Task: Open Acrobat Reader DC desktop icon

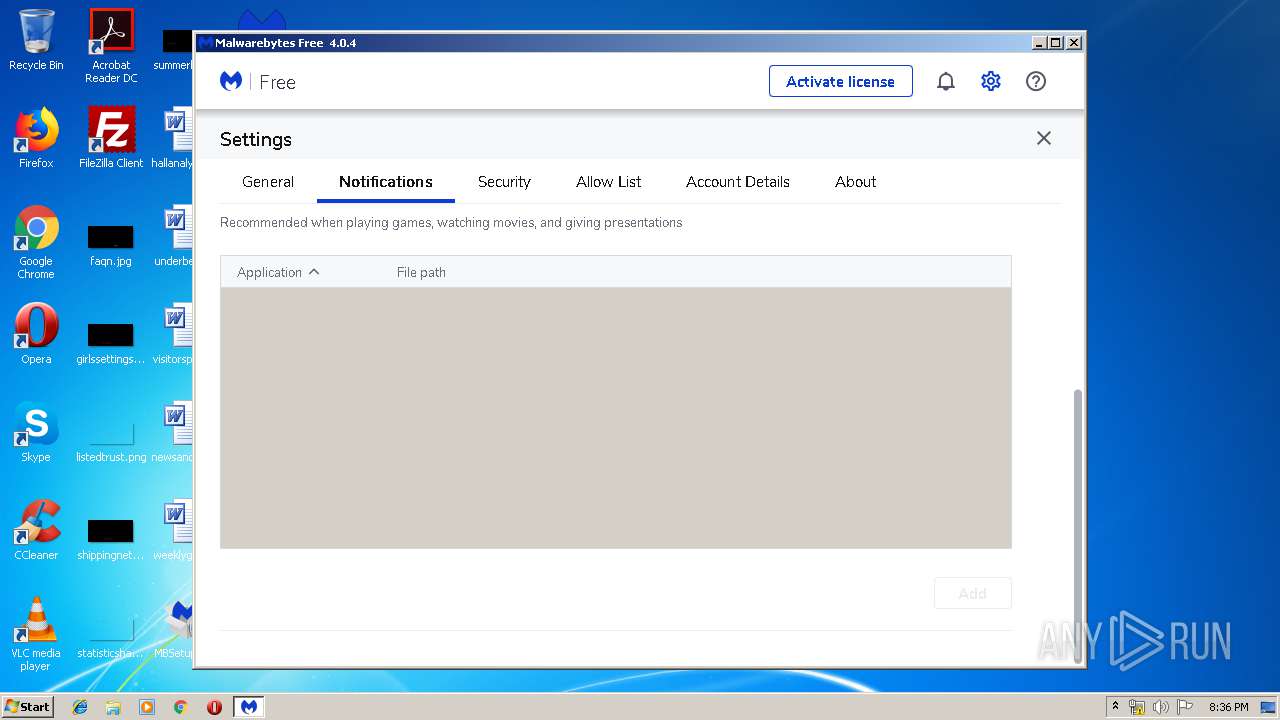Action: (x=111, y=46)
